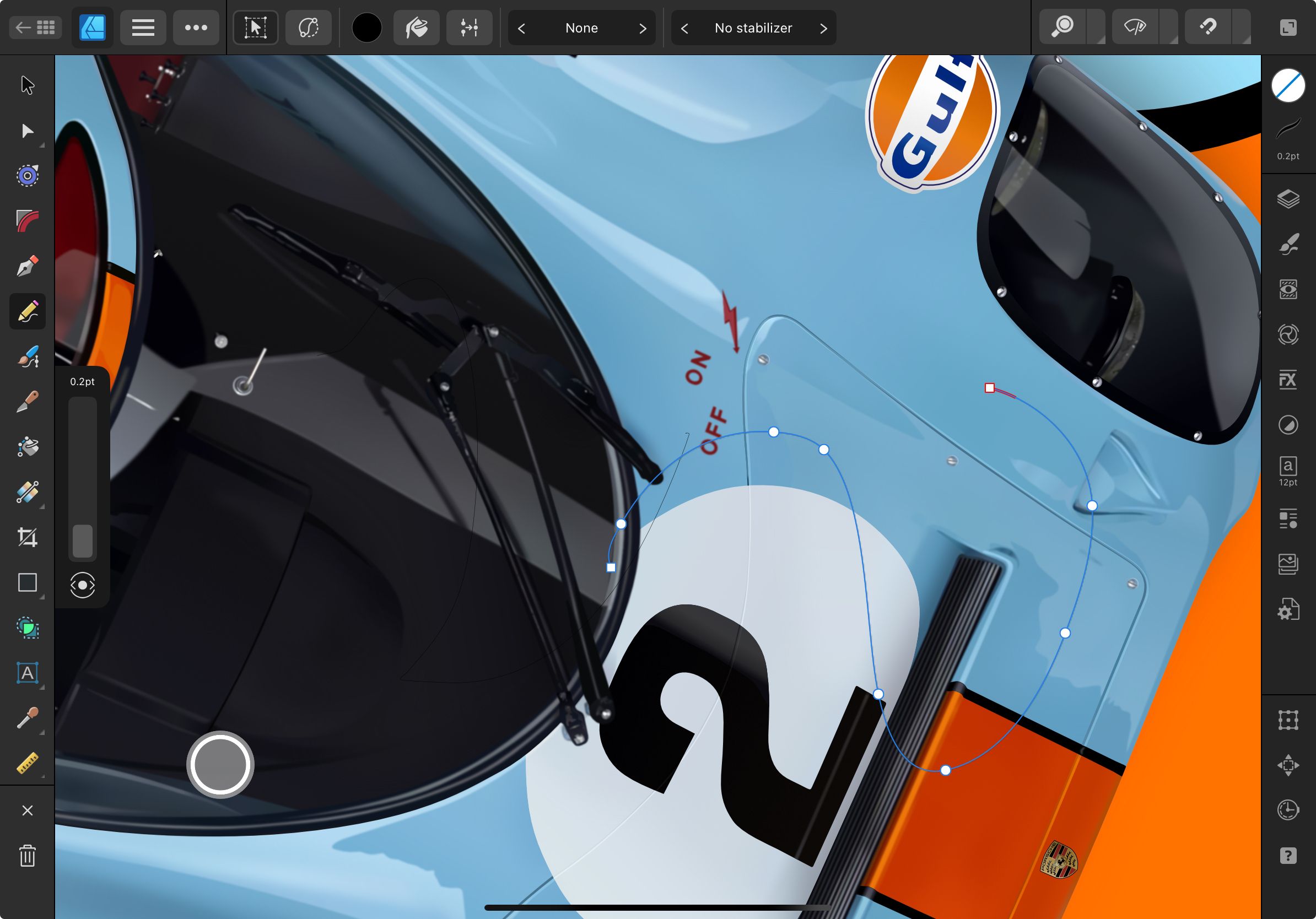
Task: Select the Artistic Text tool
Action: pos(27,673)
